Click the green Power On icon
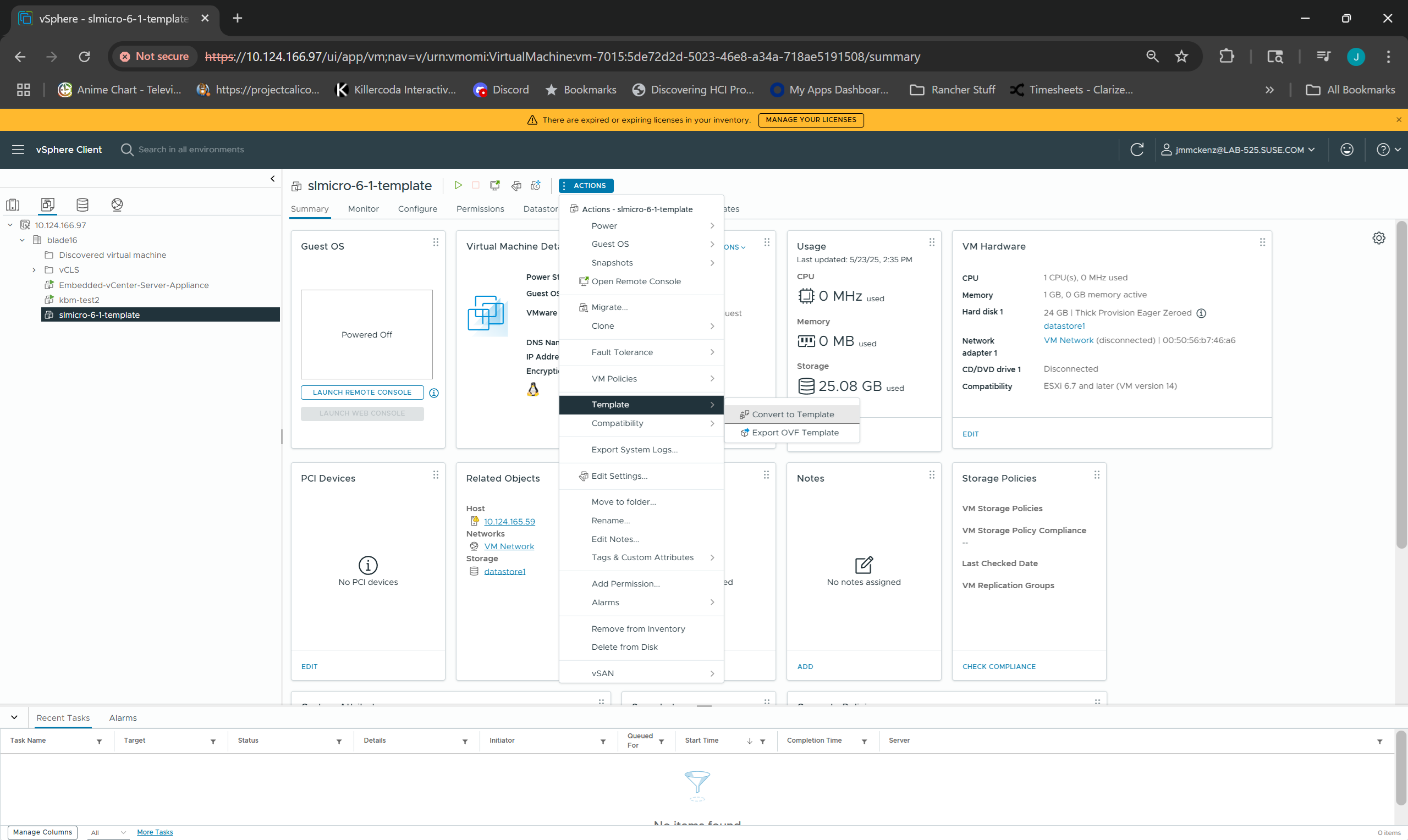 click(458, 185)
